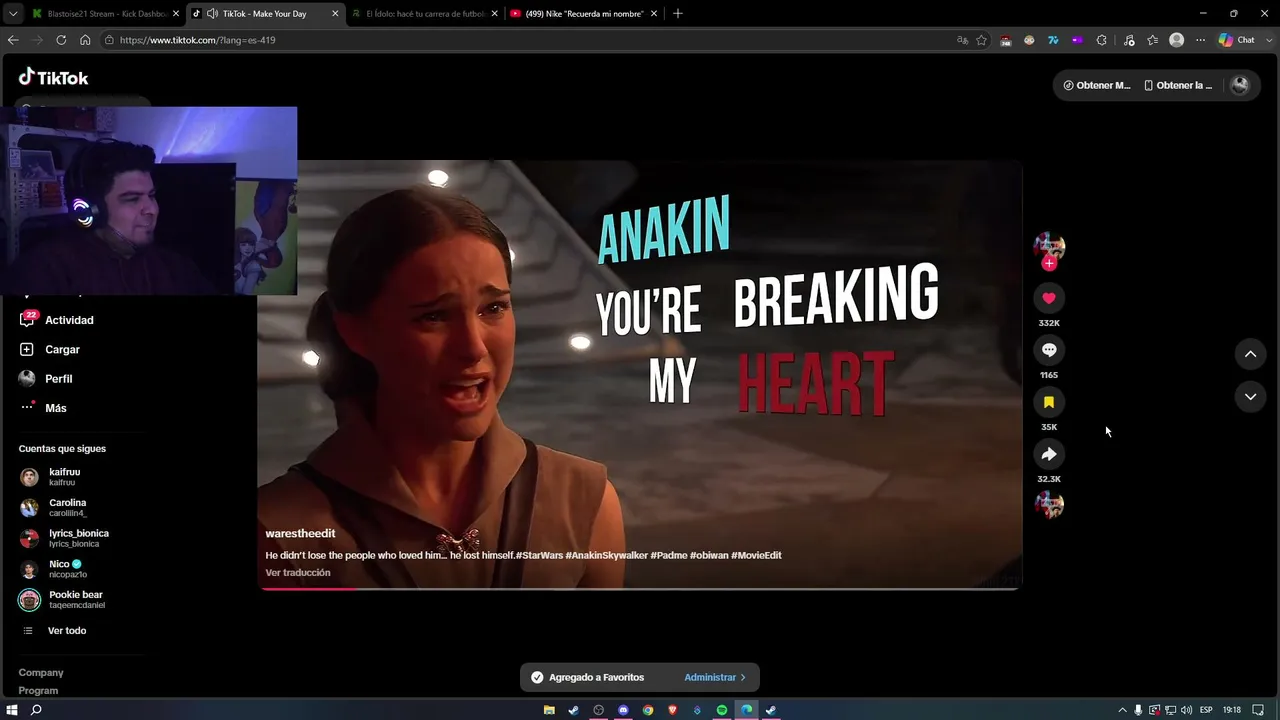Click the Obtener la... app button
This screenshot has height=720, width=1280.
(x=1178, y=85)
